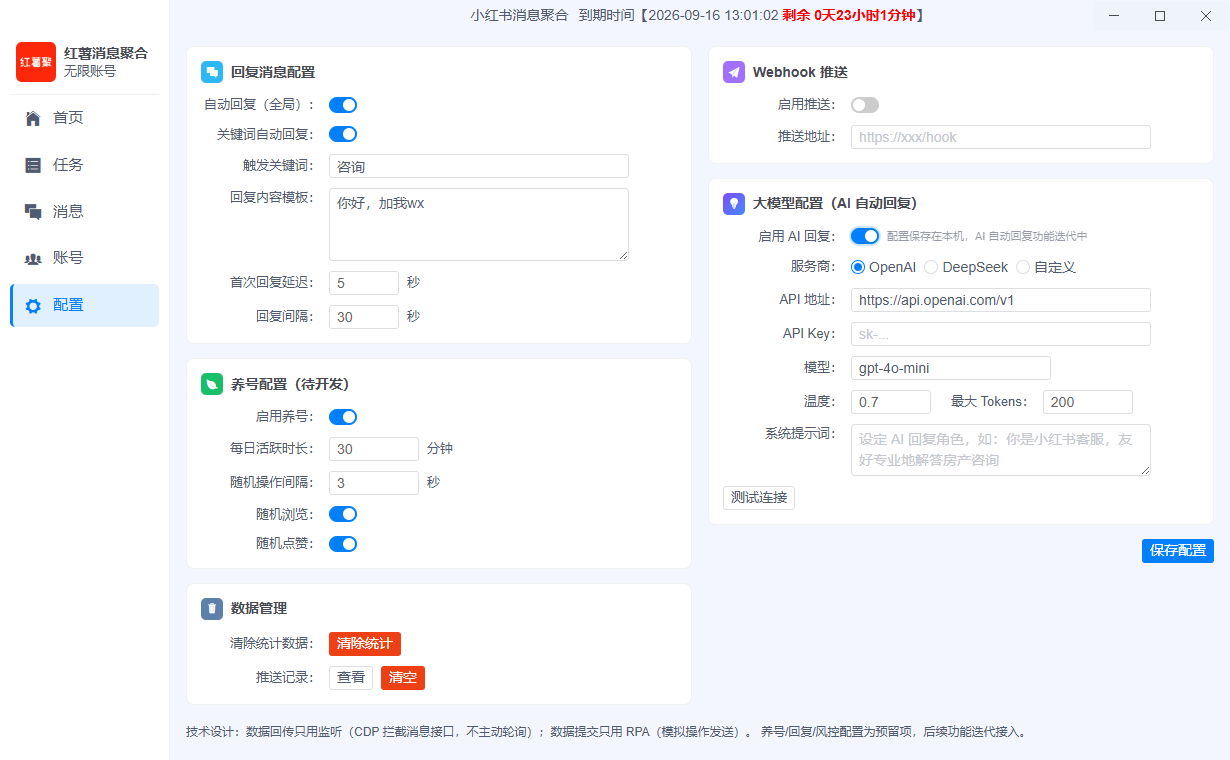Open the 消息 page in sidebar

tap(84, 211)
